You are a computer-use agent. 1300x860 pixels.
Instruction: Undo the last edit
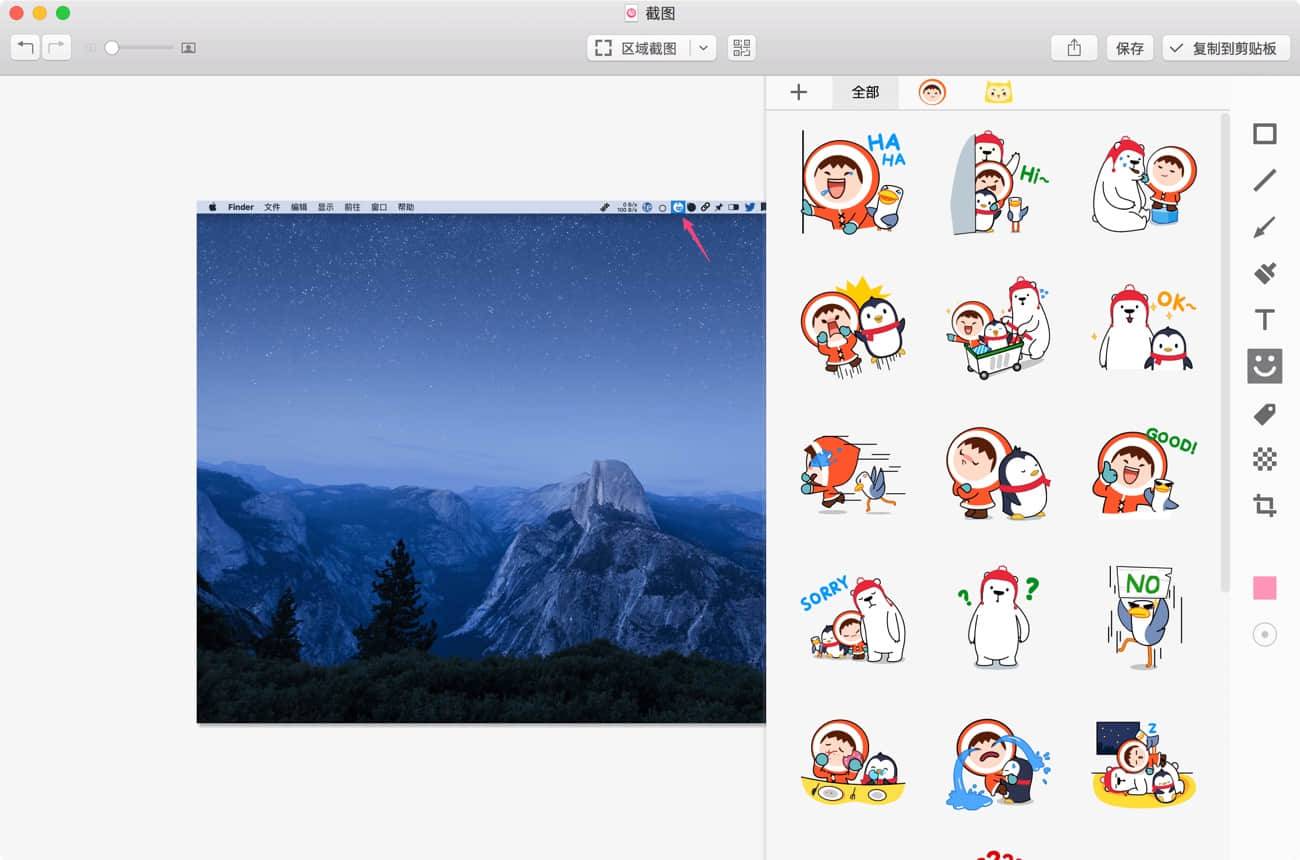(x=26, y=47)
